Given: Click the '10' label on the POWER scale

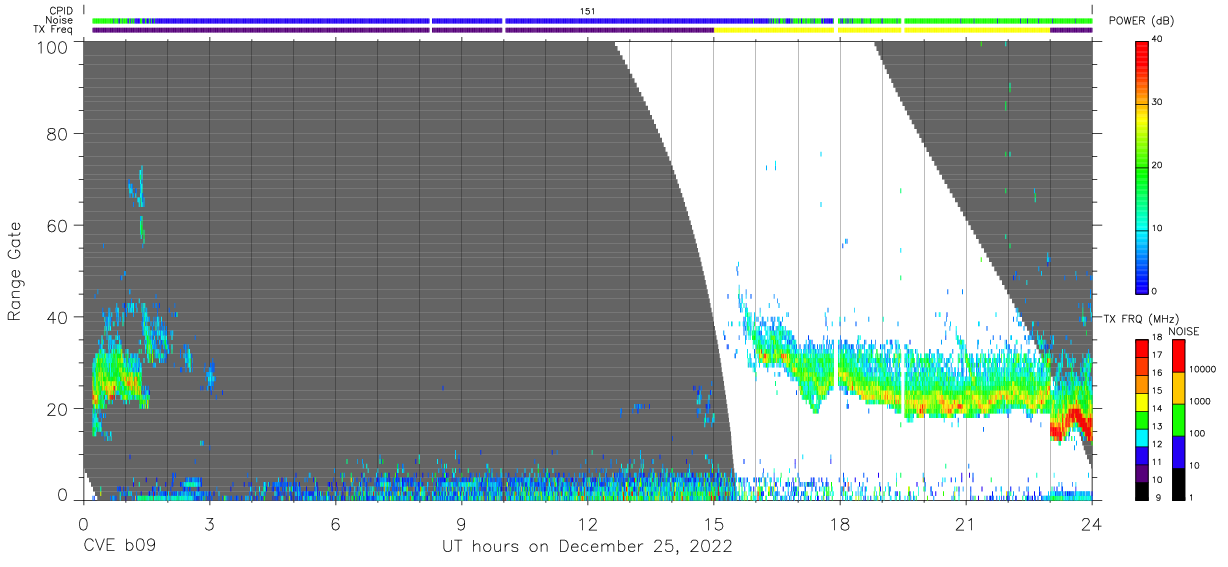Looking at the screenshot, I should click(x=1157, y=228).
